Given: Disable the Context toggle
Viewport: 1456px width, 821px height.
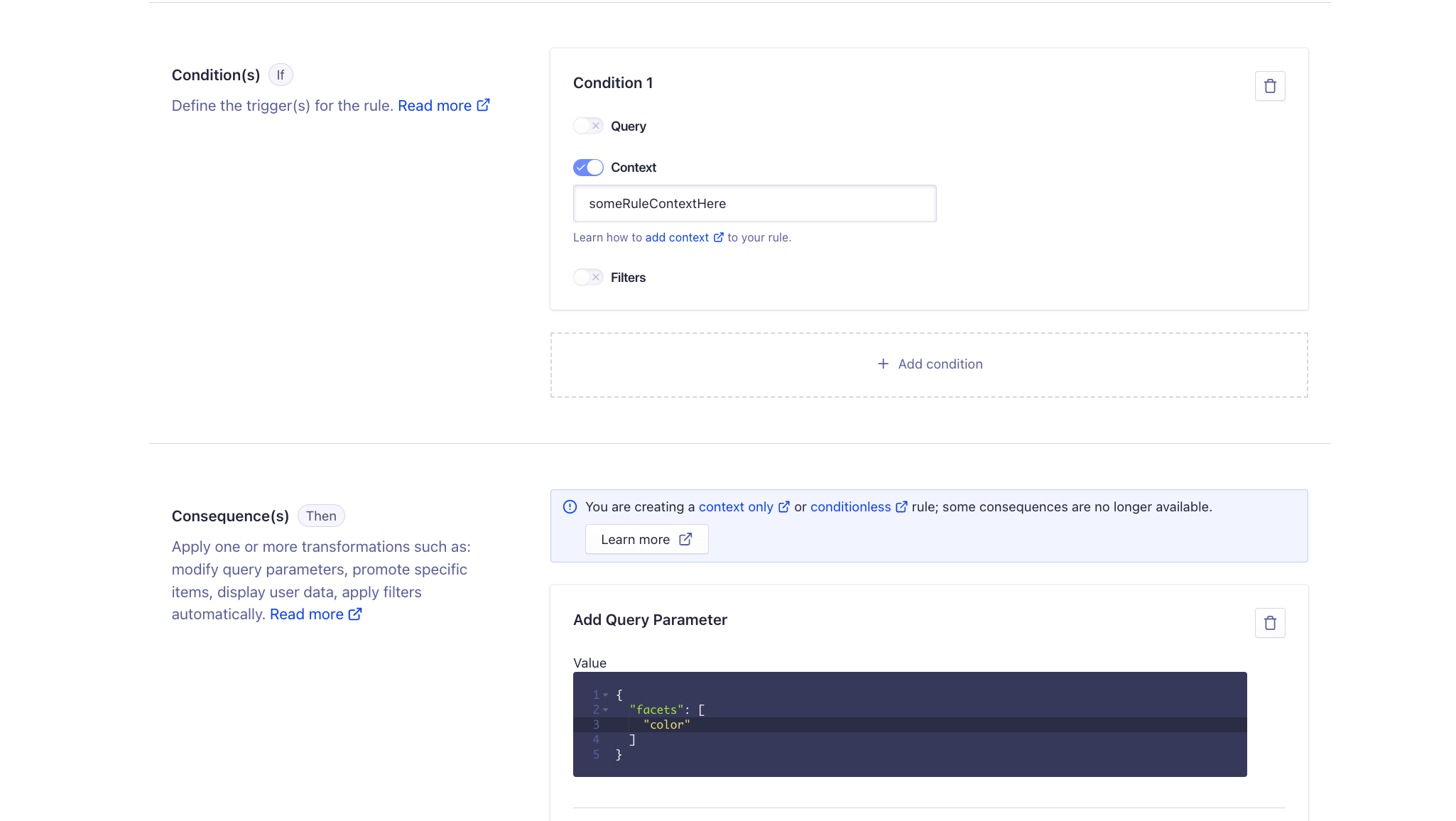Looking at the screenshot, I should point(588,168).
